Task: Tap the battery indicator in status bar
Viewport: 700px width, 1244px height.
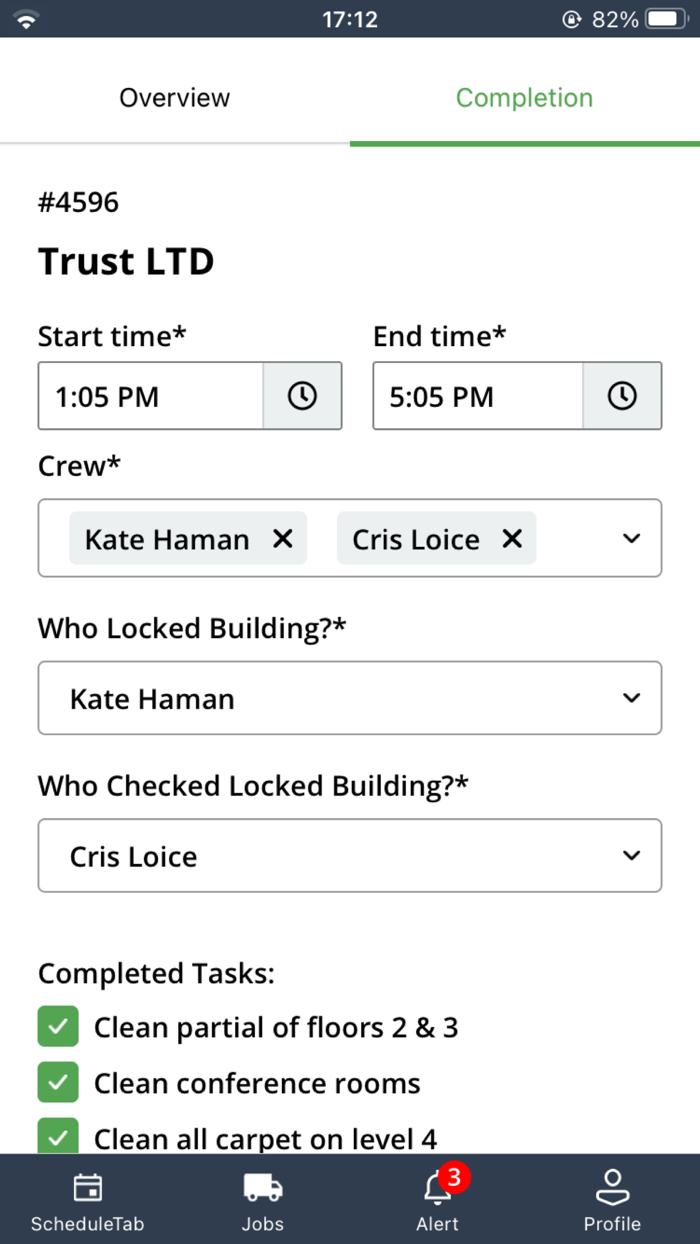Action: [664, 19]
